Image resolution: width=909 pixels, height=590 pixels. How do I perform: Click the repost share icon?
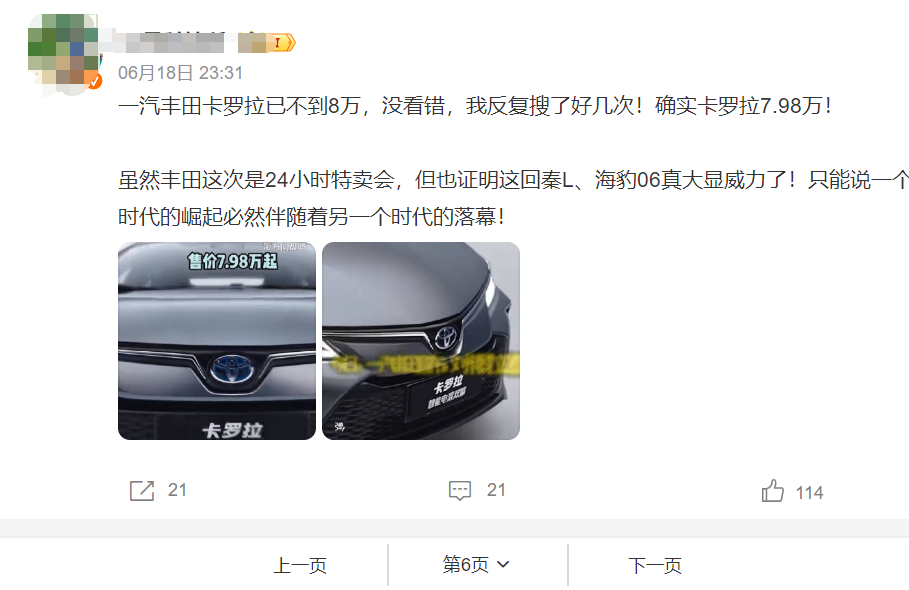tap(142, 490)
